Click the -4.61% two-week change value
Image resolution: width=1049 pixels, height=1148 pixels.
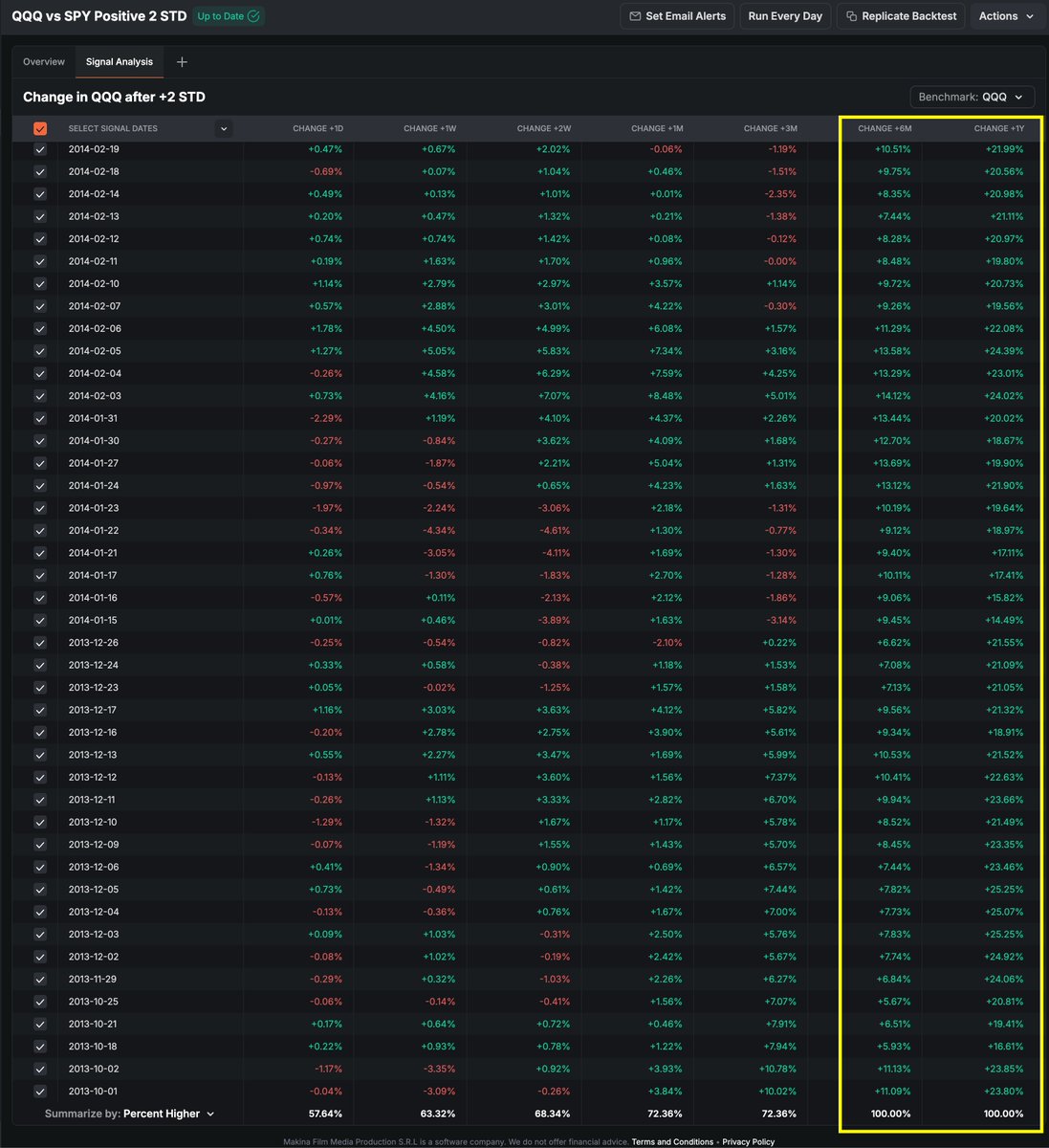pos(555,531)
